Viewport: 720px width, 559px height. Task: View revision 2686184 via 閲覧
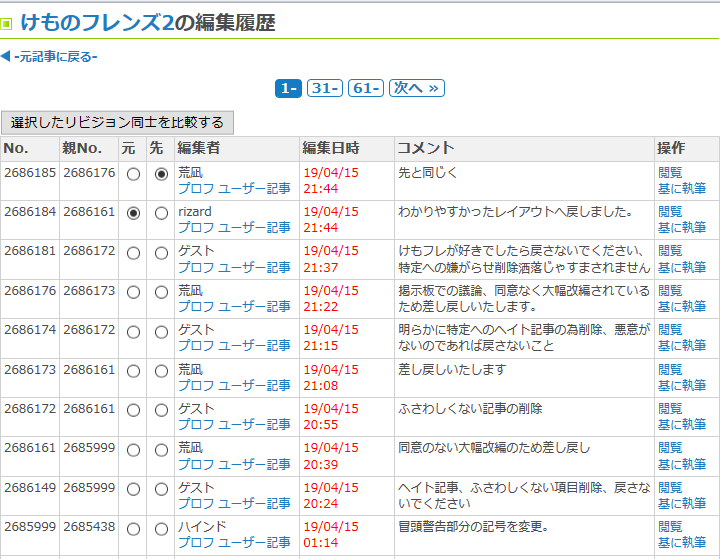(x=670, y=212)
